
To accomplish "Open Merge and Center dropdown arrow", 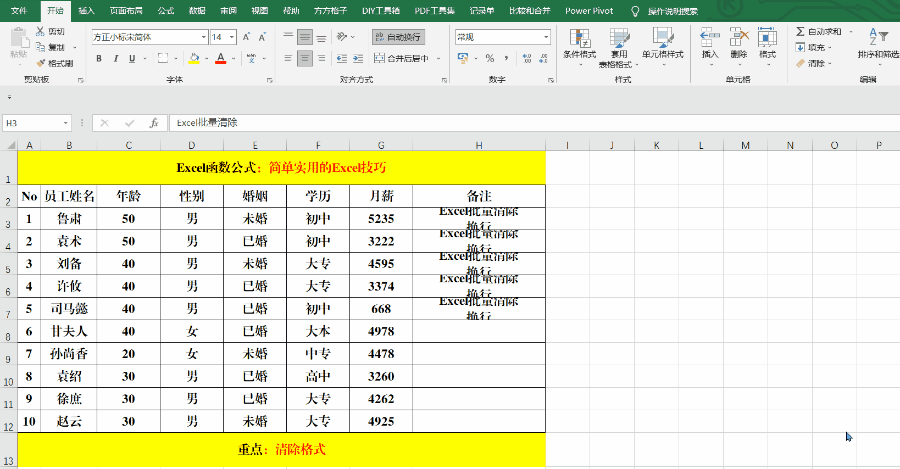I will tap(439, 58).
